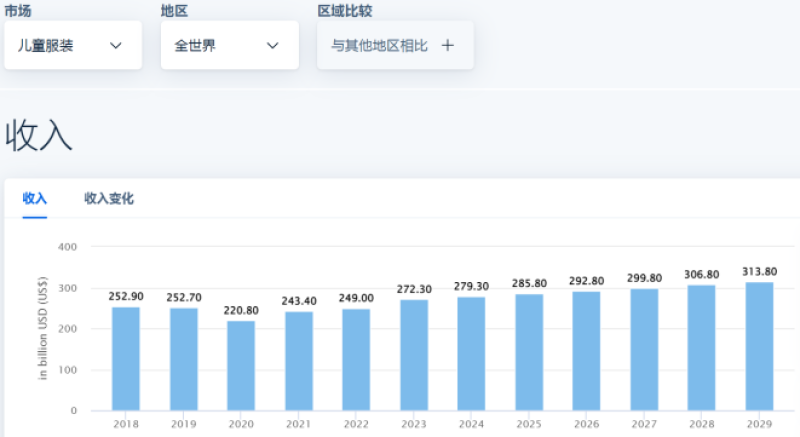Open the 市场 dropdown showing 儿童服装
The width and height of the screenshot is (800, 437).
(72, 46)
